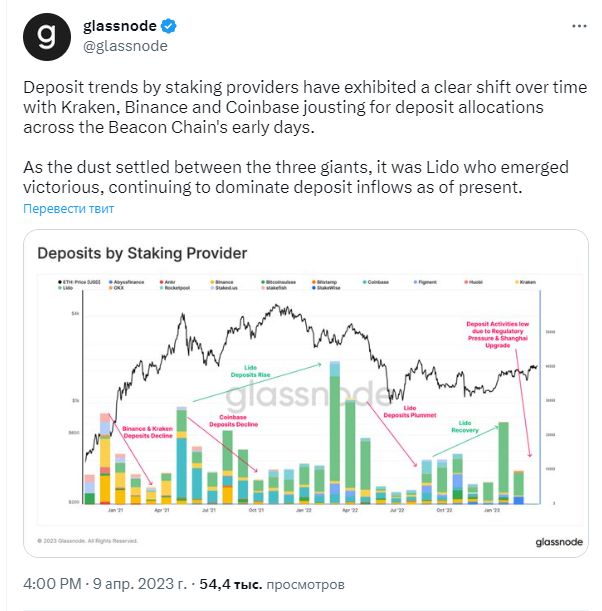Open the three-dot more options menu
Image resolution: width=602 pixels, height=611 pixels.
coord(579,26)
